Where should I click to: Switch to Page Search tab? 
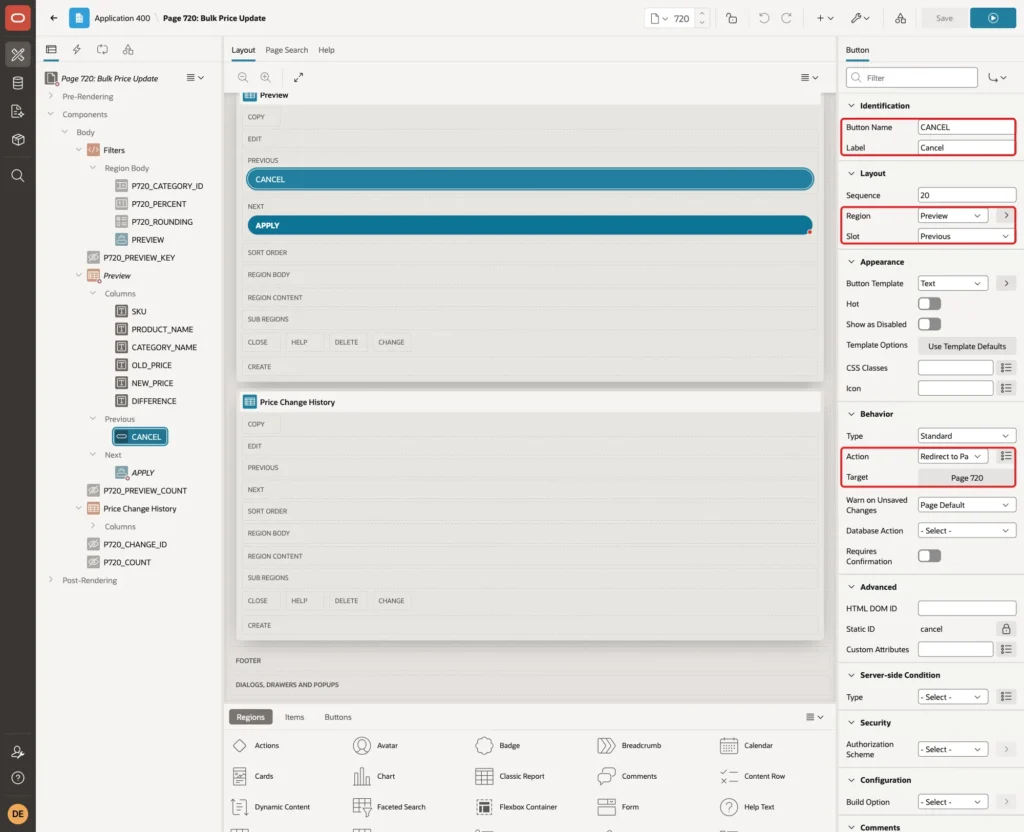[286, 50]
